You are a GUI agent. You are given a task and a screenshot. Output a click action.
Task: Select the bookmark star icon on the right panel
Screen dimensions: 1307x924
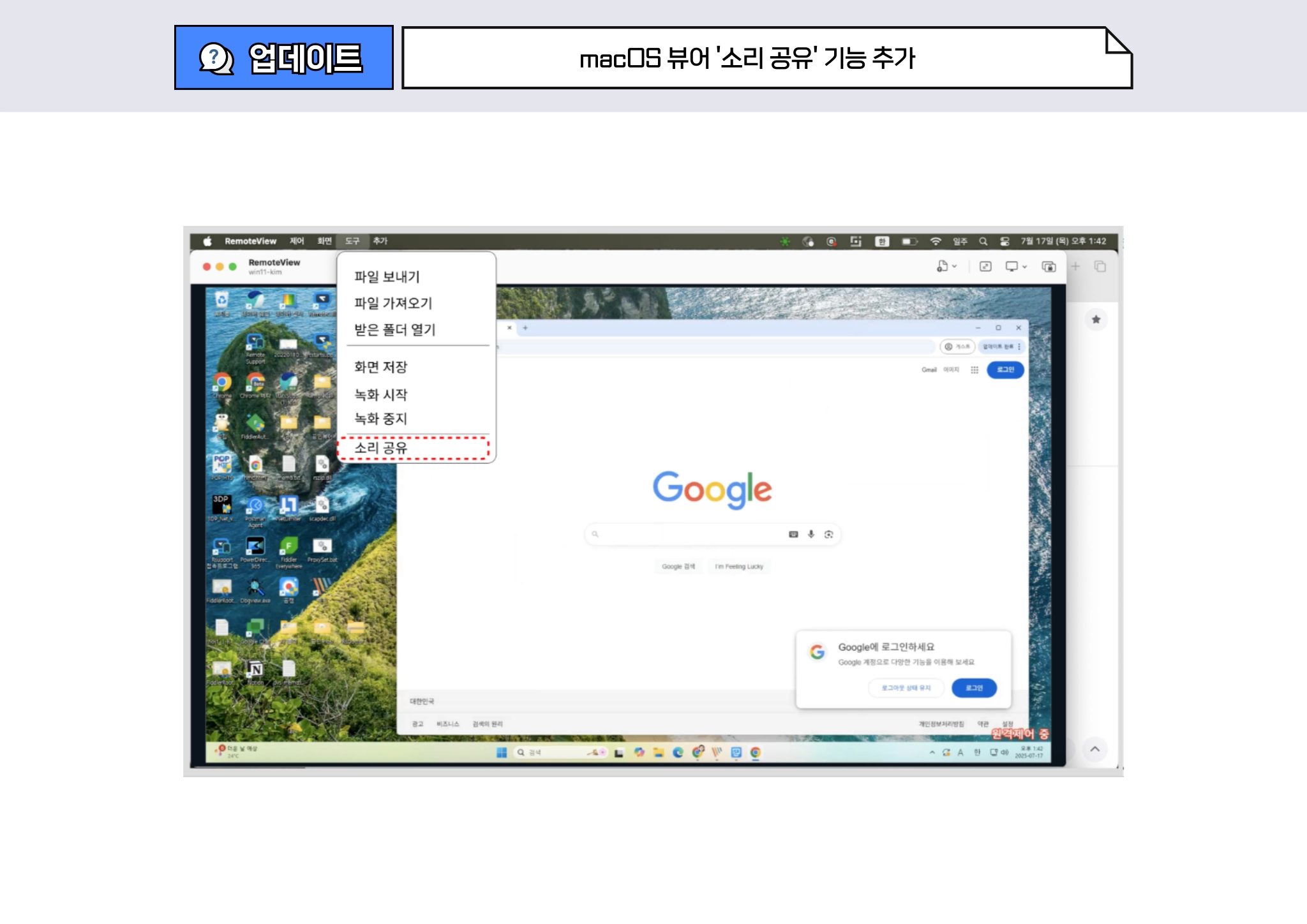pos(1096,319)
